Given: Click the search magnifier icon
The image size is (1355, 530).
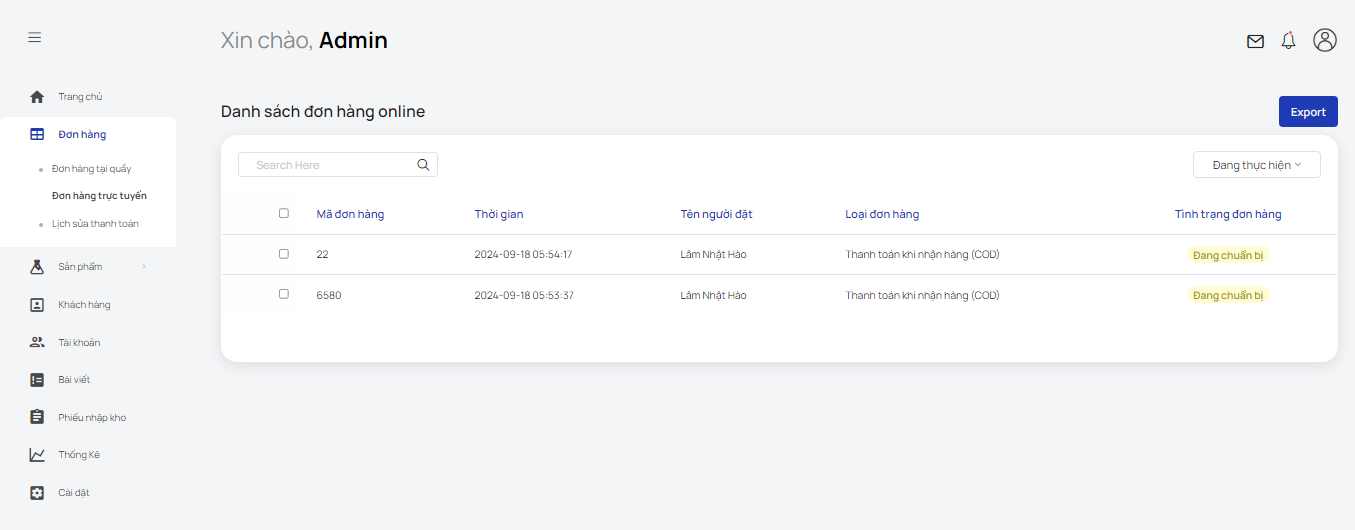Looking at the screenshot, I should point(423,165).
